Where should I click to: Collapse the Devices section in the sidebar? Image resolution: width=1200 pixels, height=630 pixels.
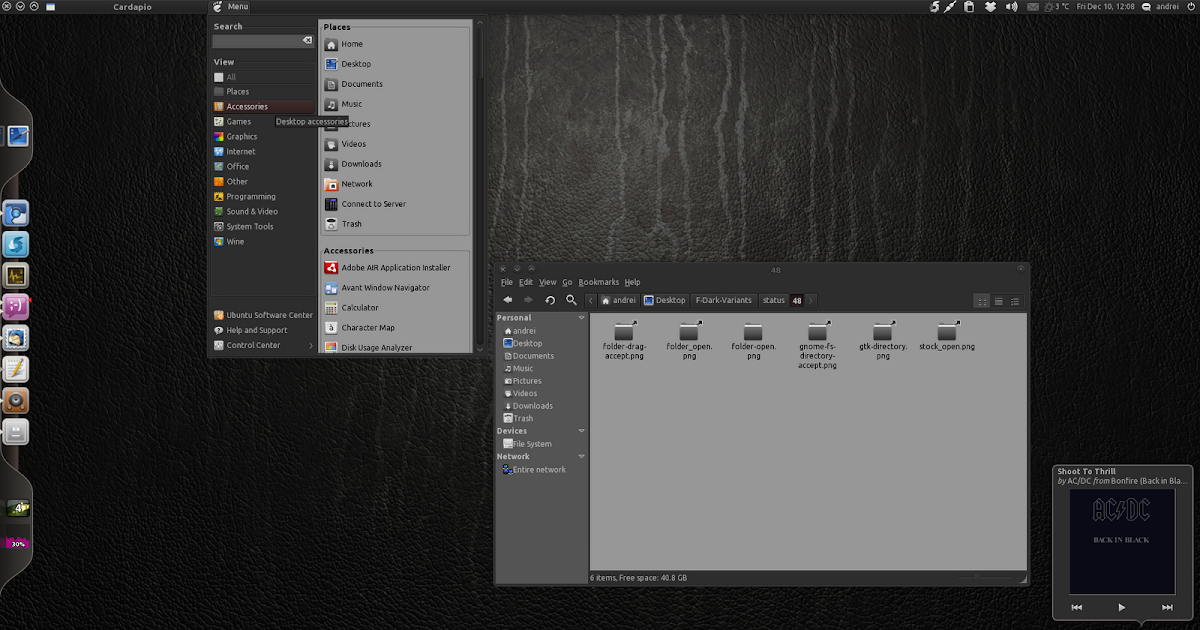[580, 430]
